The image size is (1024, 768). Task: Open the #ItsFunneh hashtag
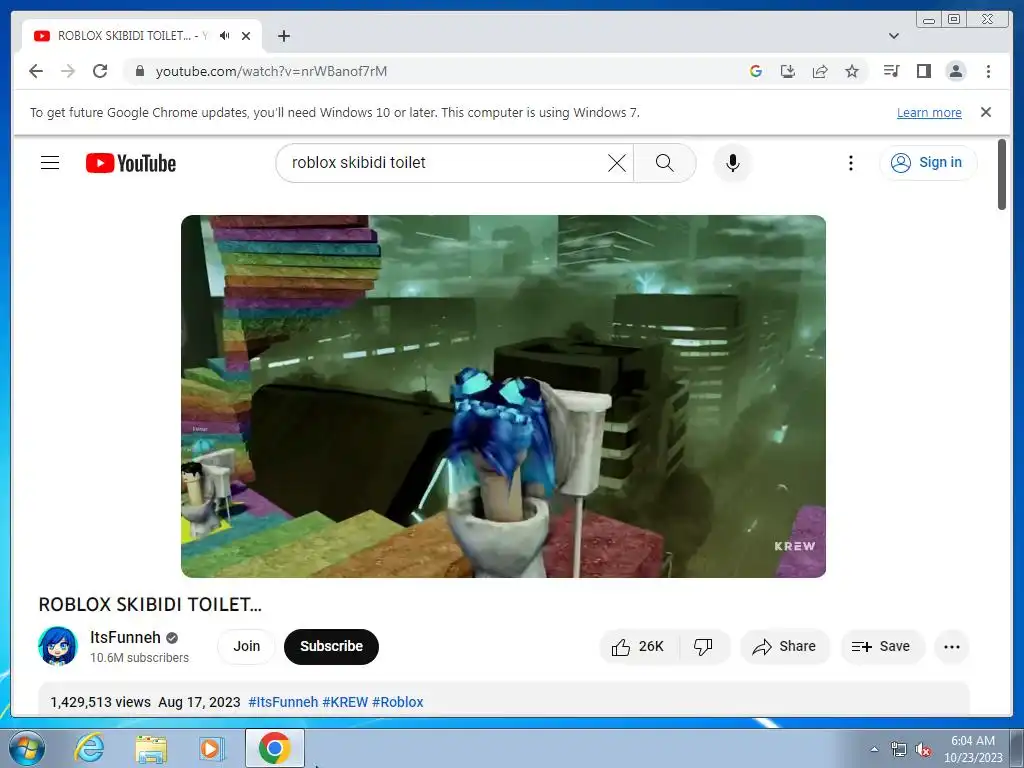click(283, 702)
